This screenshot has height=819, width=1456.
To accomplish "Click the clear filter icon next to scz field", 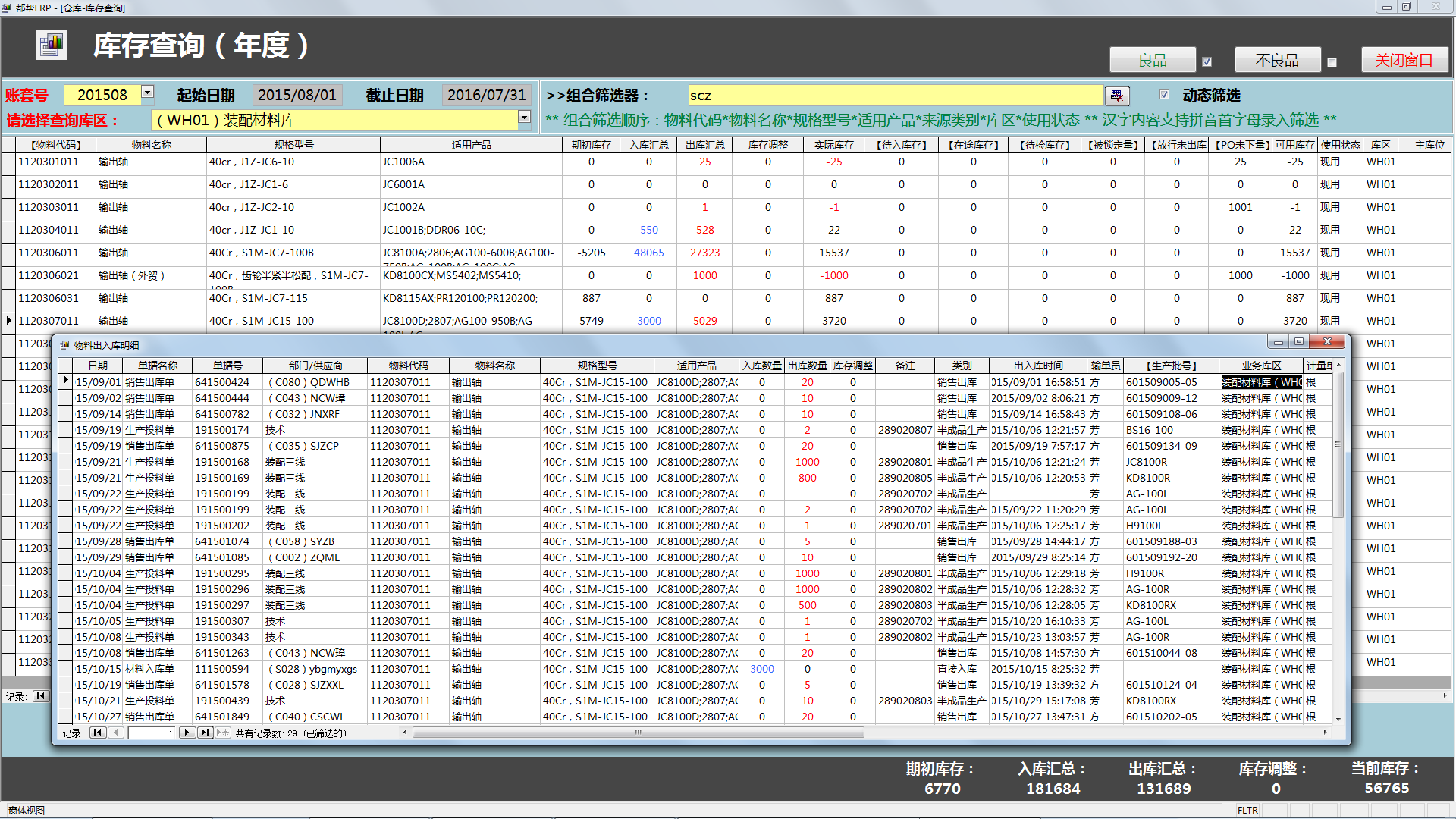I will pyautogui.click(x=1117, y=96).
